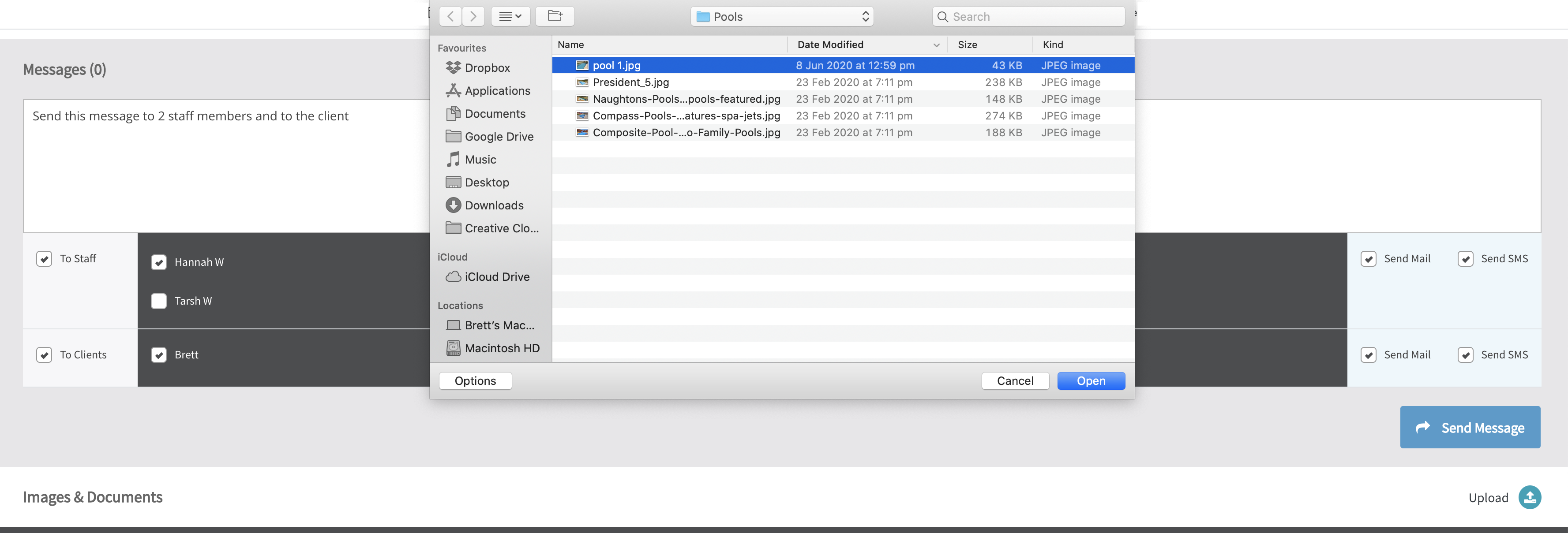Viewport: 1568px width, 533px height.
Task: Open the Pools folder path dropdown
Action: 781,16
